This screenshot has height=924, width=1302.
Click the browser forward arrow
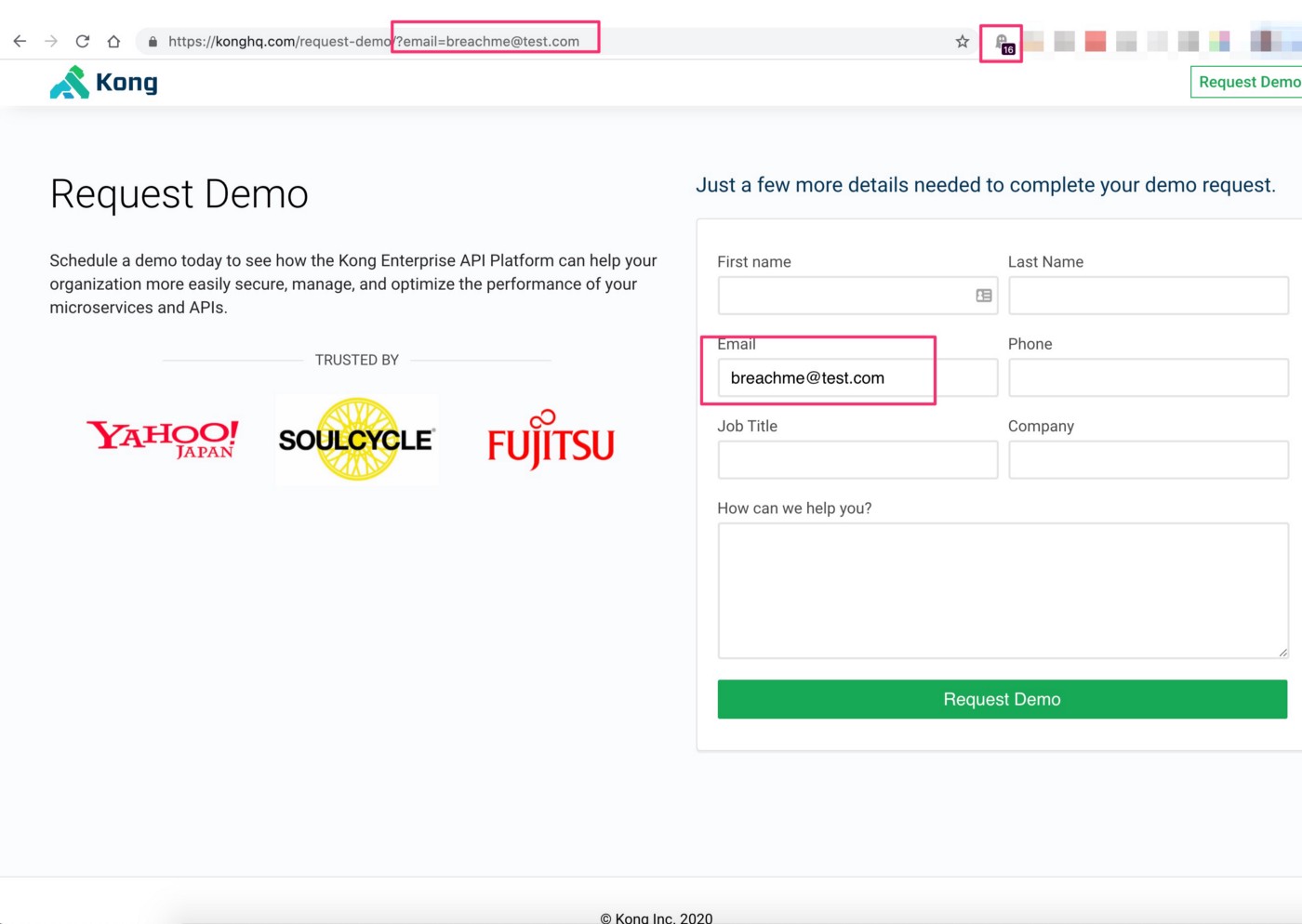pyautogui.click(x=51, y=41)
